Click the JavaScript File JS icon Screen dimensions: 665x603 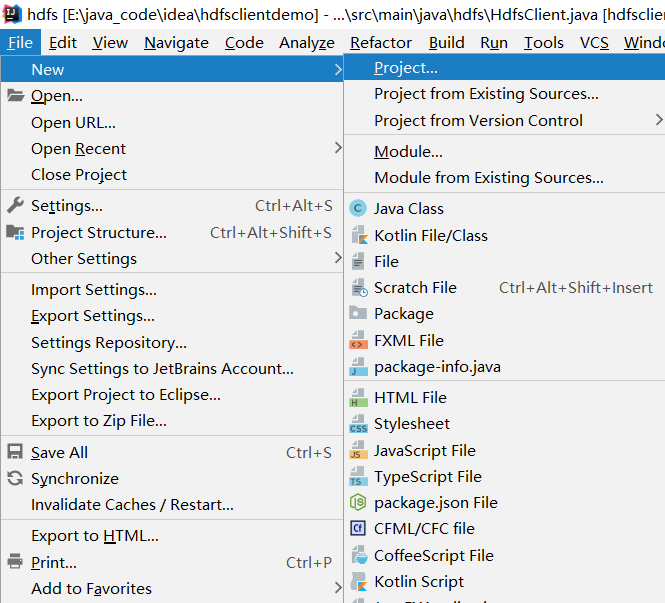pos(358,450)
